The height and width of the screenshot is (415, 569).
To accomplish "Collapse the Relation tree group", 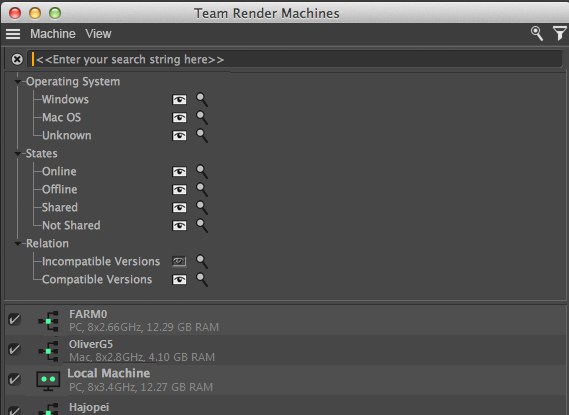I will click(x=18, y=244).
